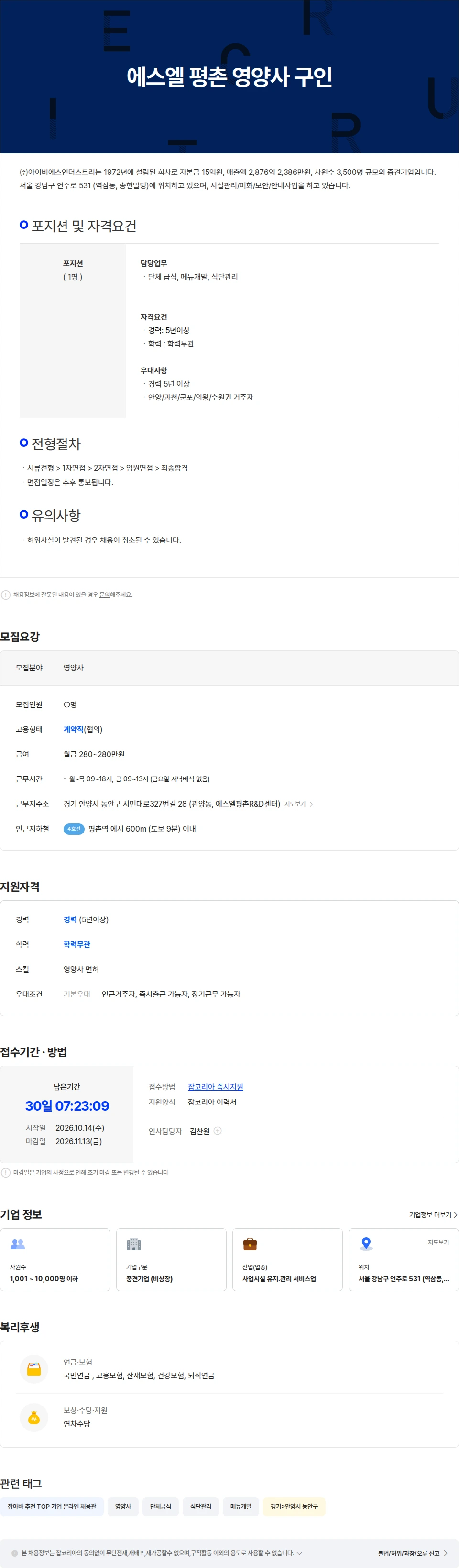Screen dimensions: 459x1568
Task: Open 지도보기 link on the location card
Action: [437, 1242]
